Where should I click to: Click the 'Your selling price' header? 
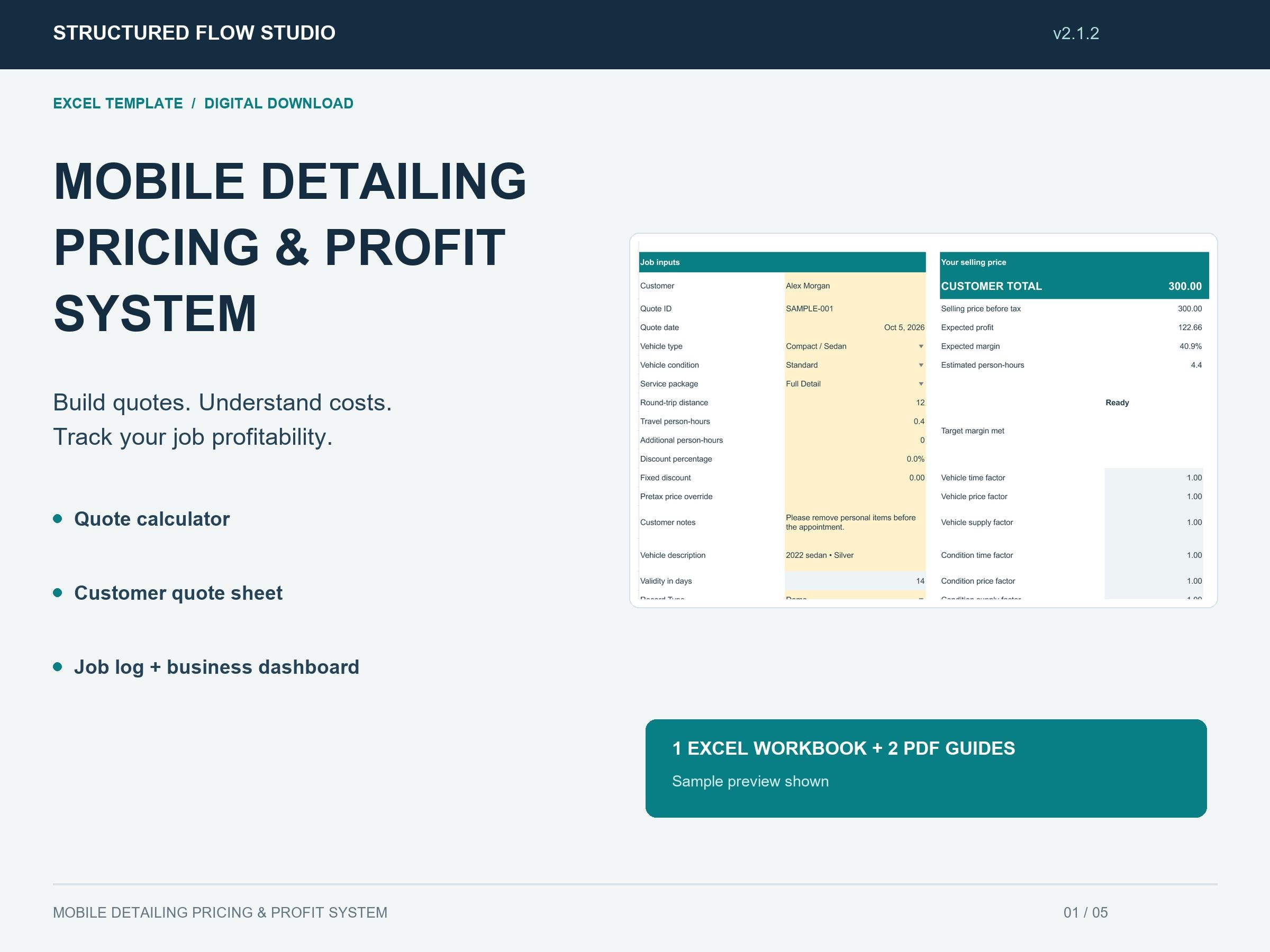point(1074,262)
